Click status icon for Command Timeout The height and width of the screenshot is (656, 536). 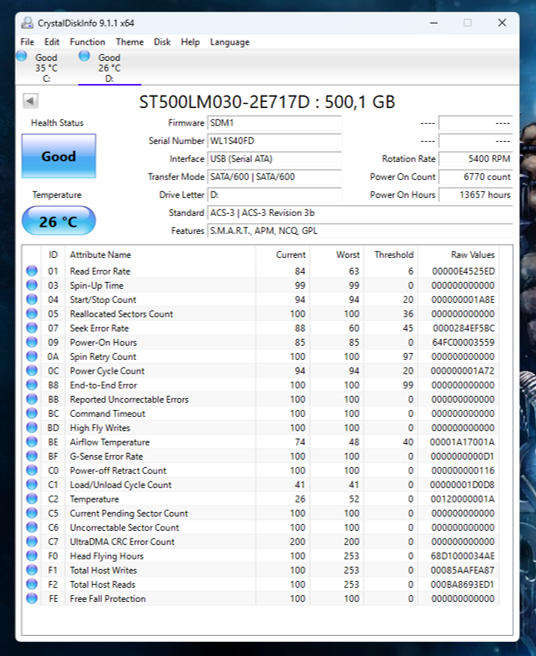coord(32,413)
